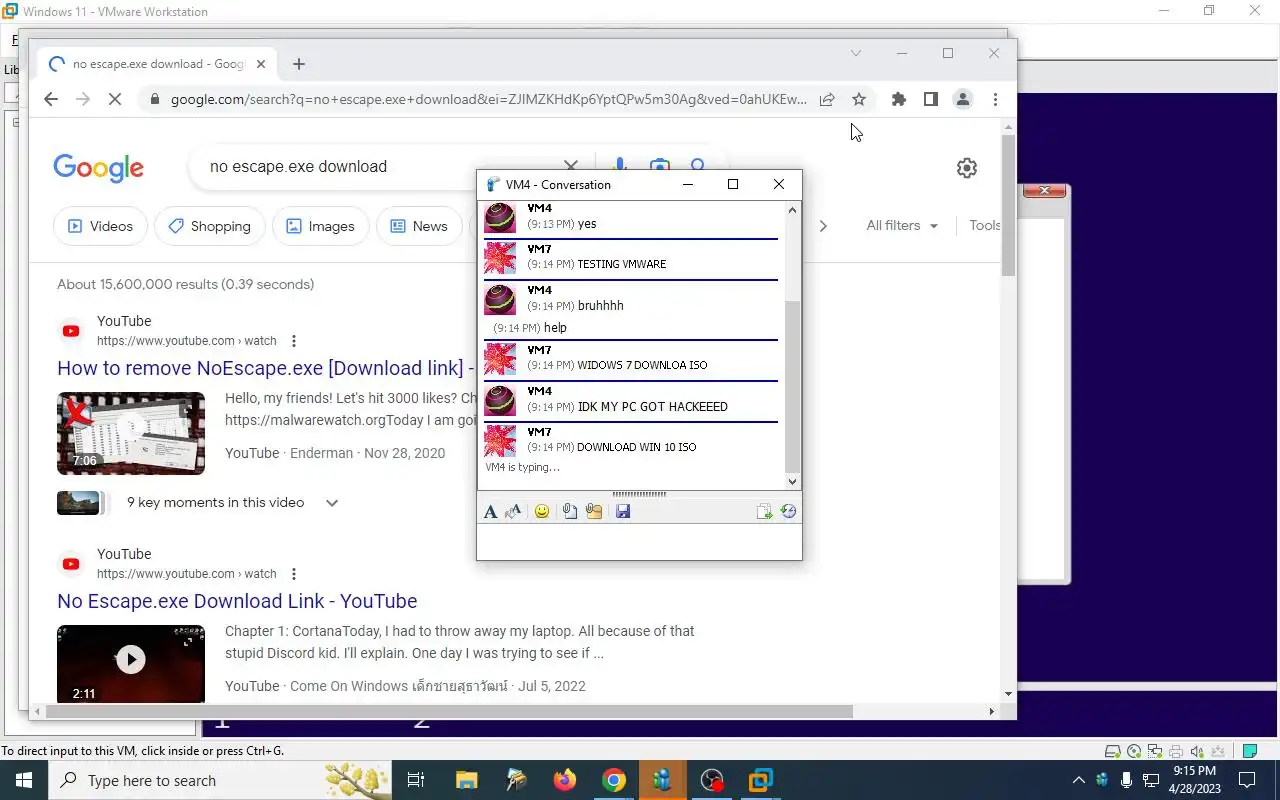
Task: Click the chat pane splitter grip
Action: point(639,494)
